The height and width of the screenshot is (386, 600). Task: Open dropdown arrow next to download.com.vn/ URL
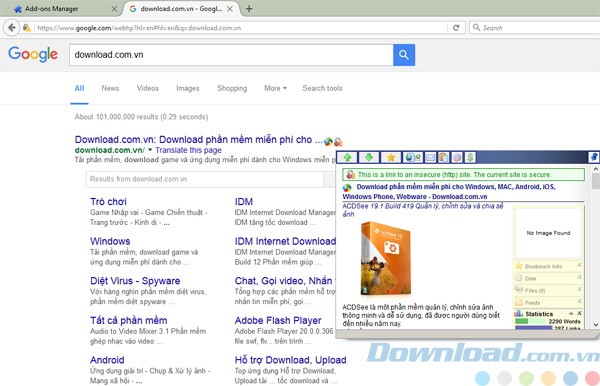point(150,150)
